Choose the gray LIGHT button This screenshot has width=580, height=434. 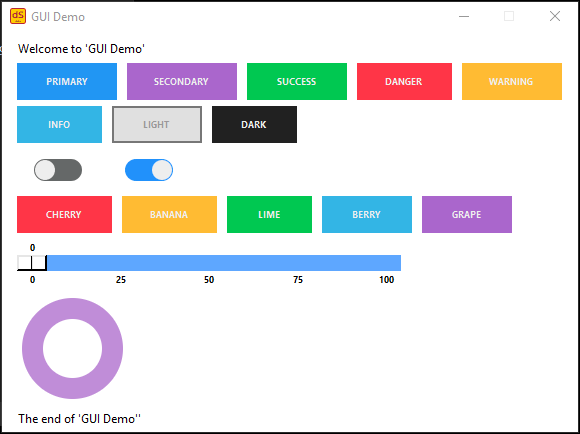pyautogui.click(x=157, y=124)
